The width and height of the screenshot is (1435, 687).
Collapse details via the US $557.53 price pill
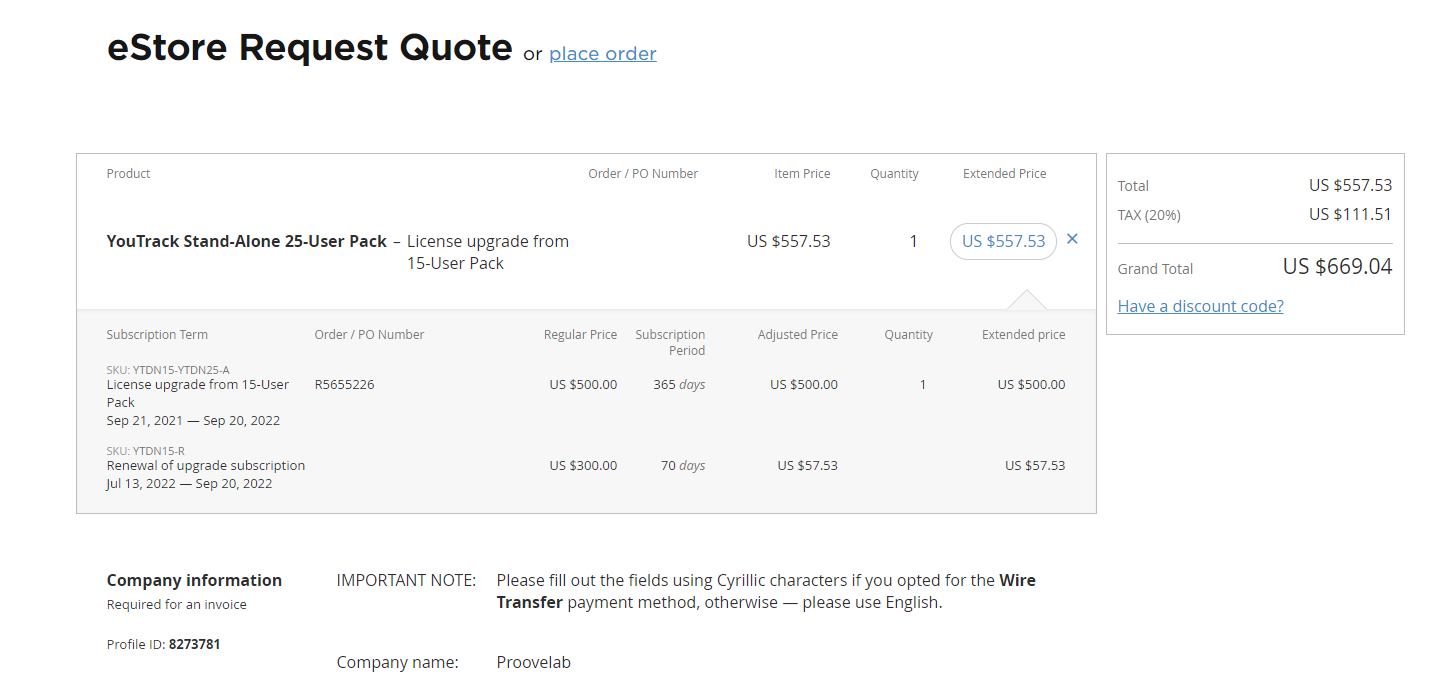(1003, 241)
